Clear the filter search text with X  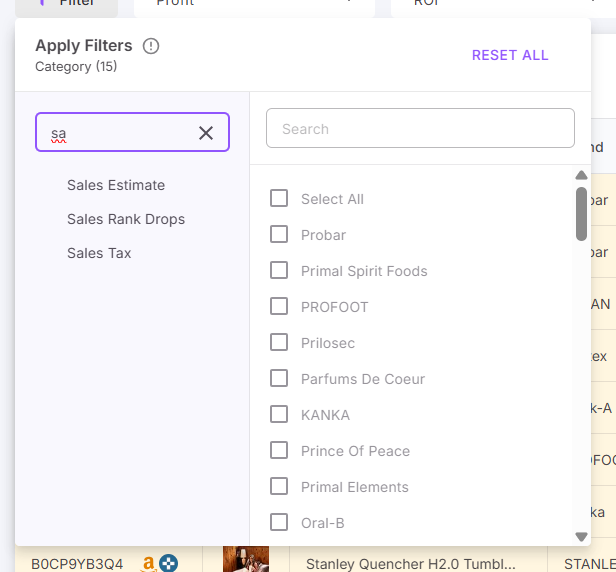click(206, 133)
